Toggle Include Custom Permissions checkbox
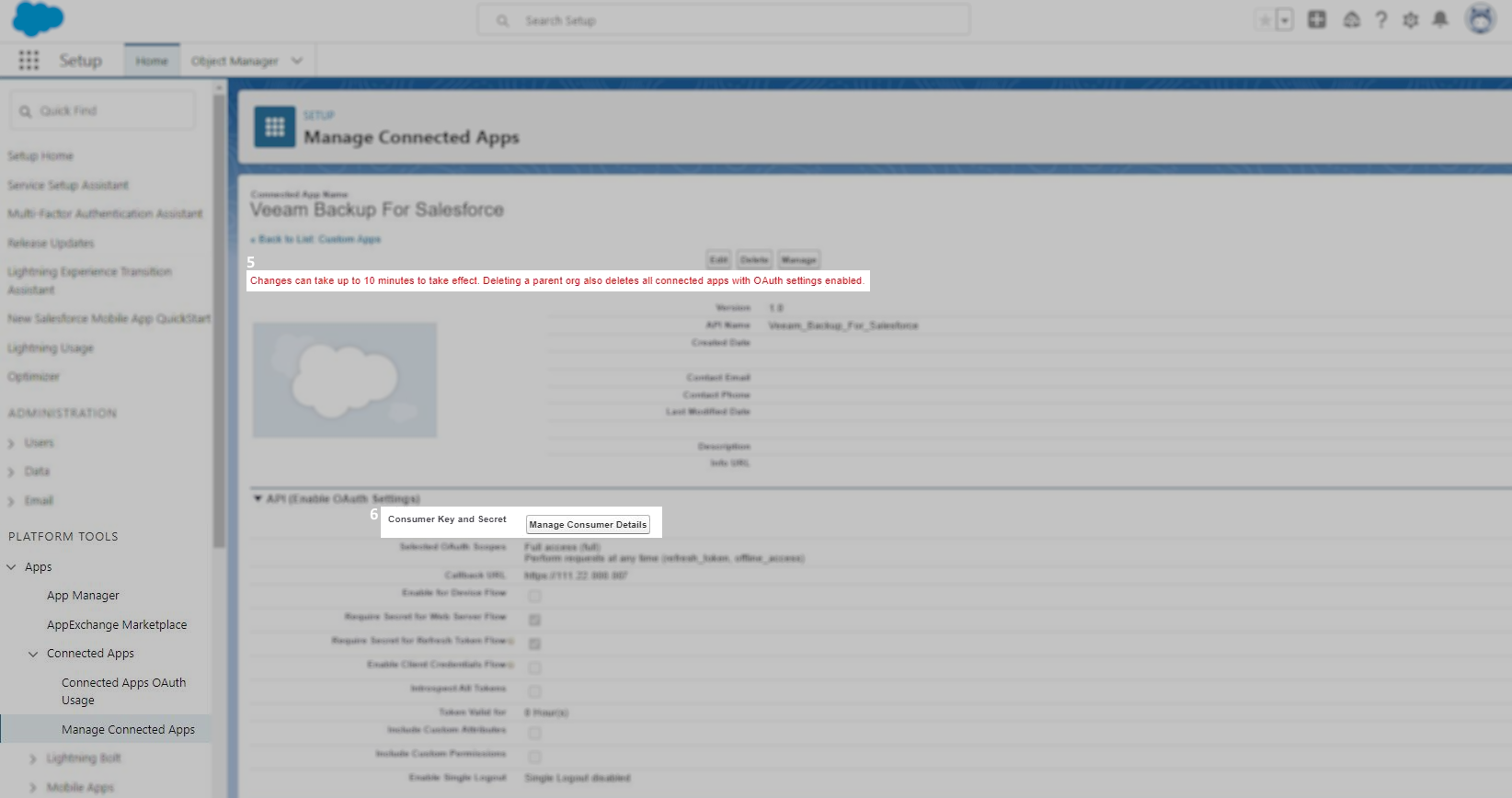This screenshot has width=1512, height=798. coord(534,757)
